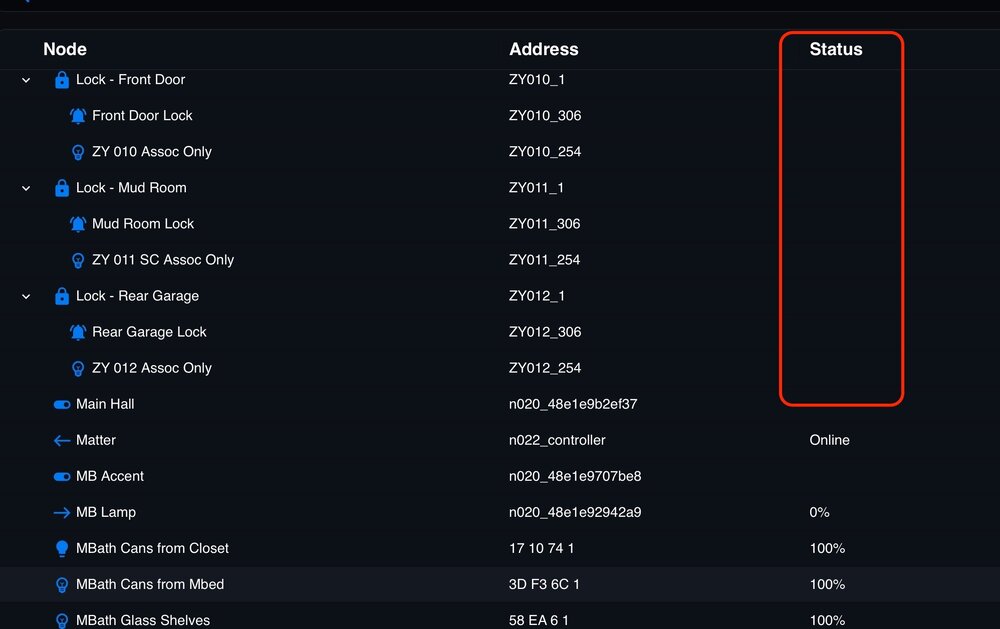Toggle the switch icon beside Main Hall
Screen dimensions: 1000x629
(x=62, y=404)
